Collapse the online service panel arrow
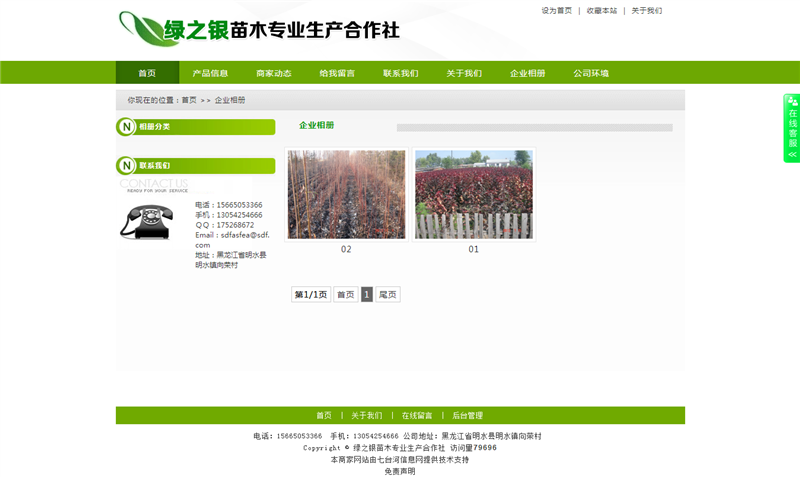This screenshot has height=477, width=800. [792, 155]
